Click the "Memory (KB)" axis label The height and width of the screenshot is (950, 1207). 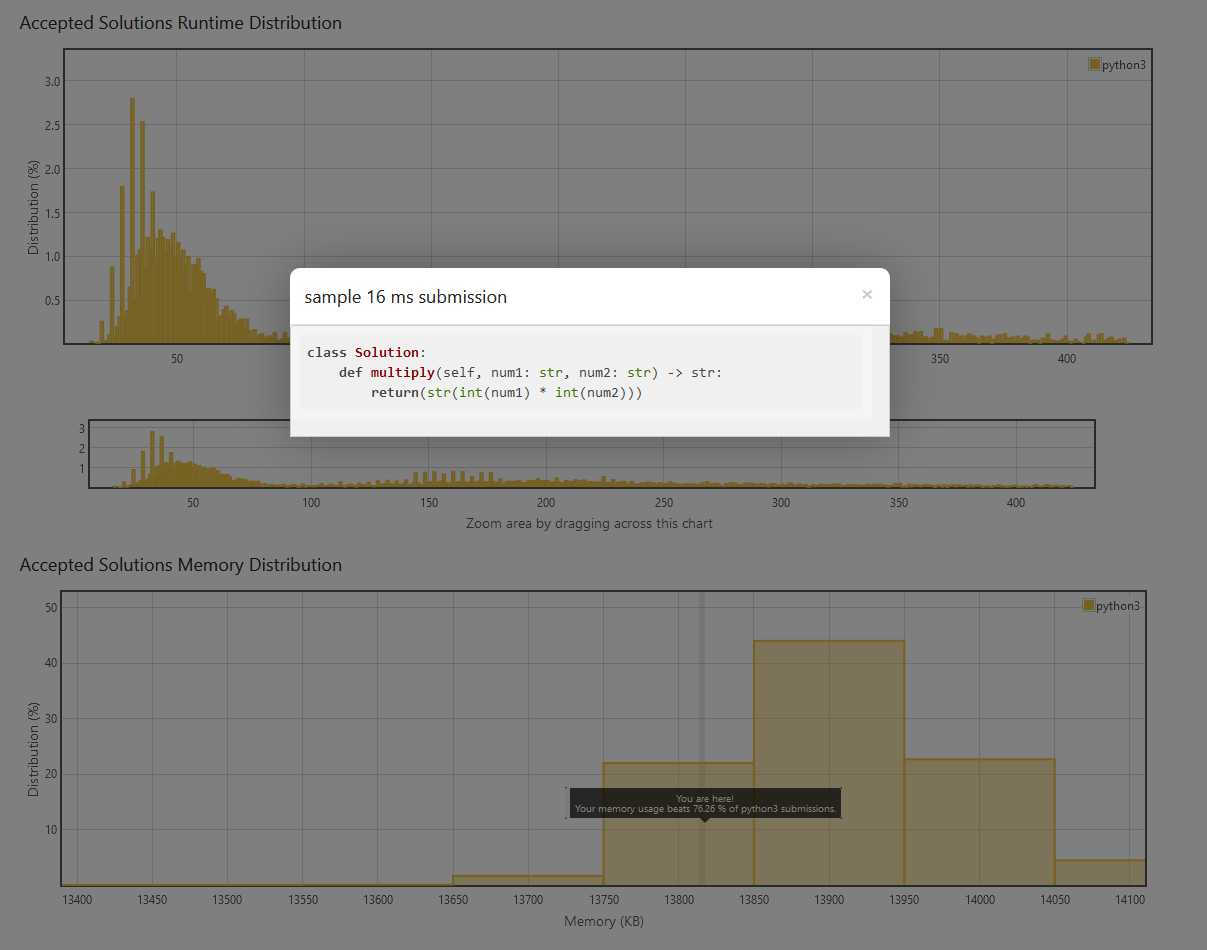tap(603, 921)
